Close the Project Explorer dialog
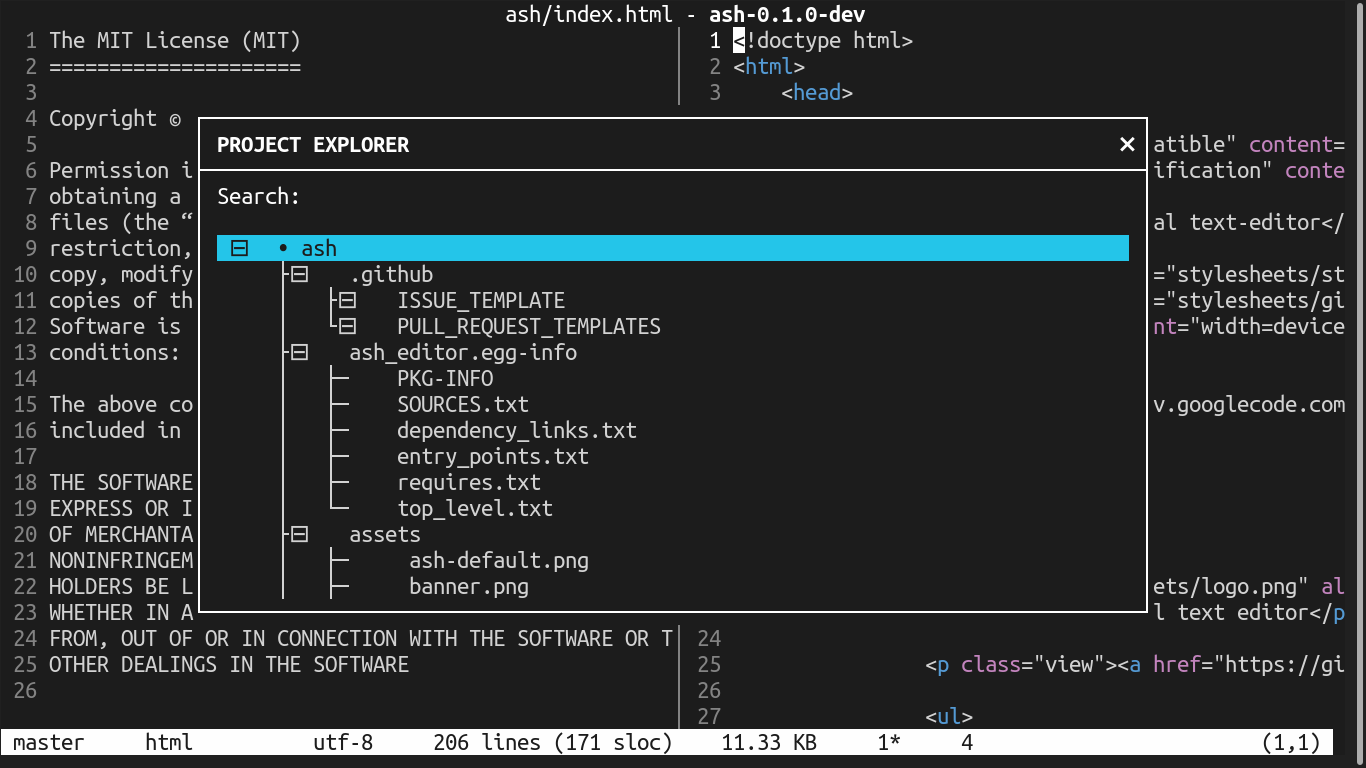 1127,144
